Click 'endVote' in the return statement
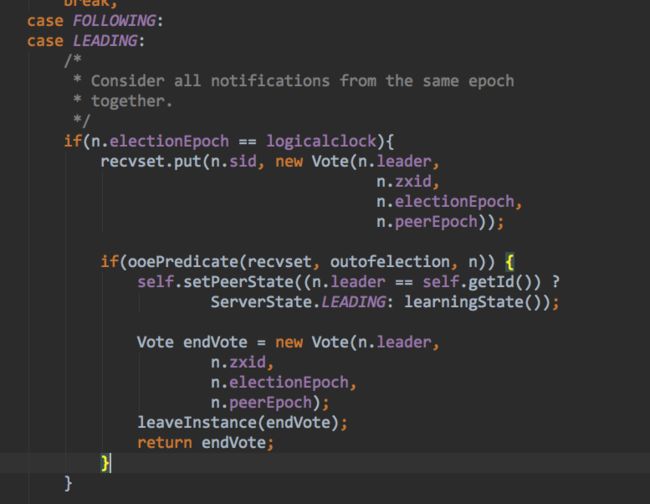650x504 pixels. [x=233, y=443]
